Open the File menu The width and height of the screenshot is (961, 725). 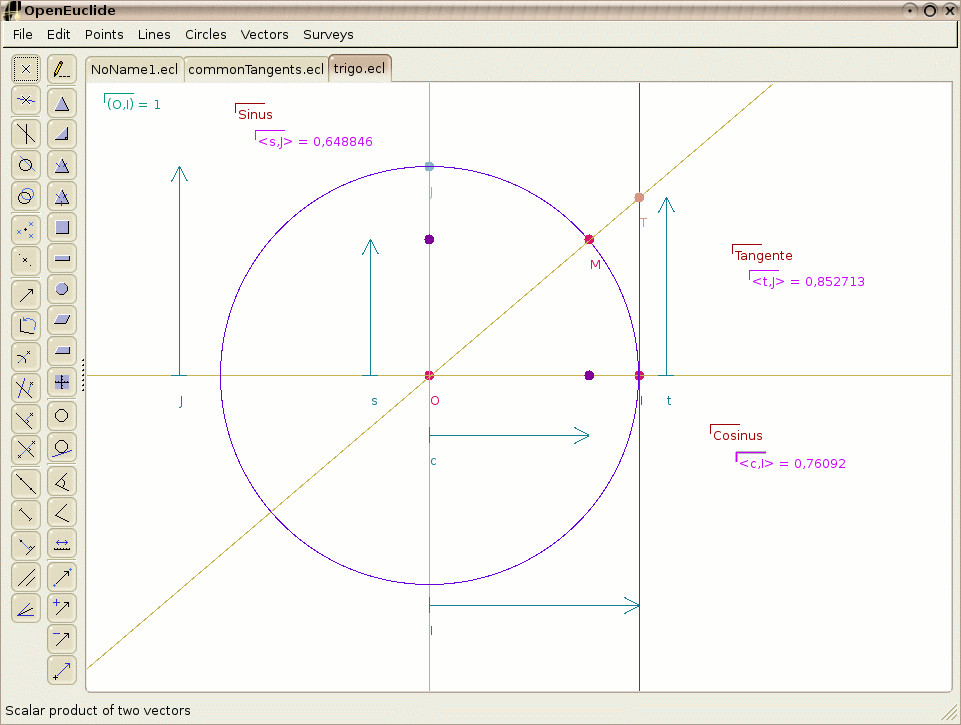pyautogui.click(x=23, y=34)
